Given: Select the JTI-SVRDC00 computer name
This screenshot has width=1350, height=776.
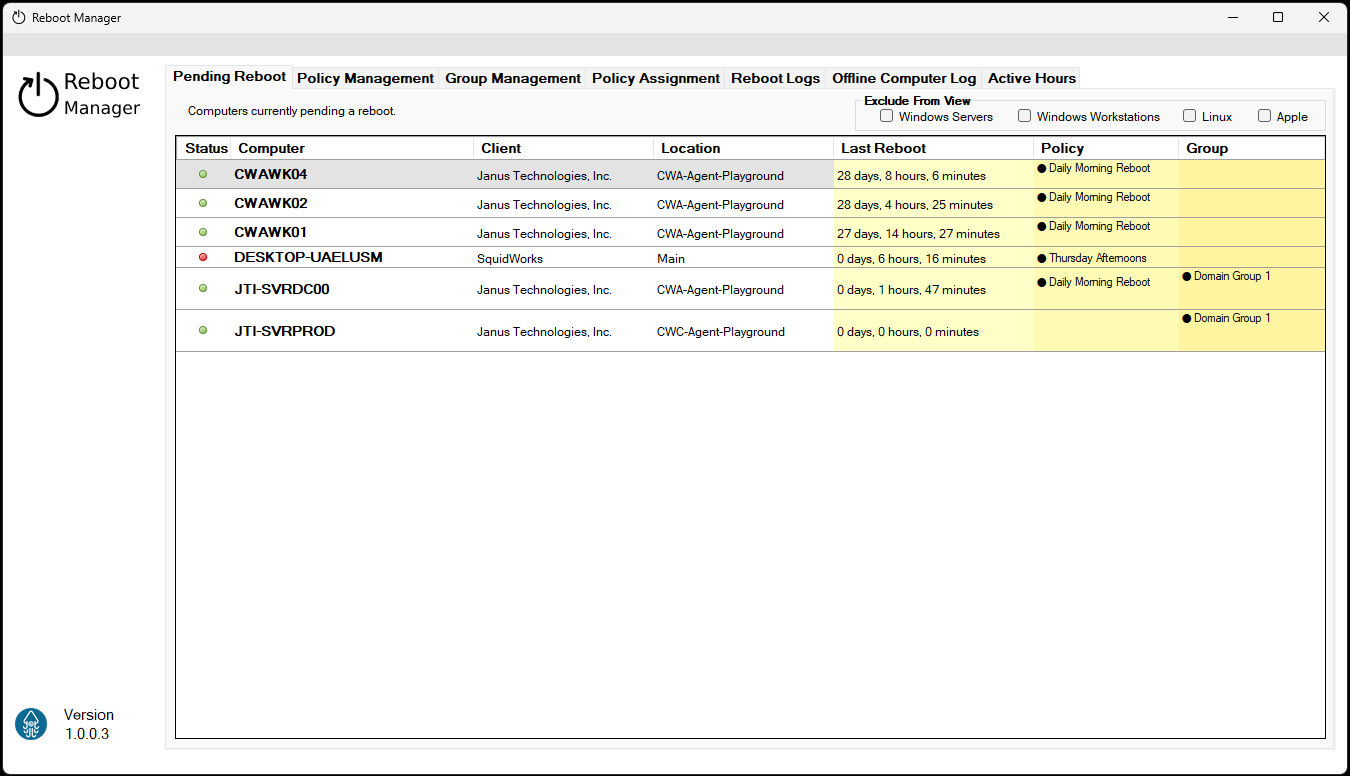Looking at the screenshot, I should pyautogui.click(x=282, y=289).
